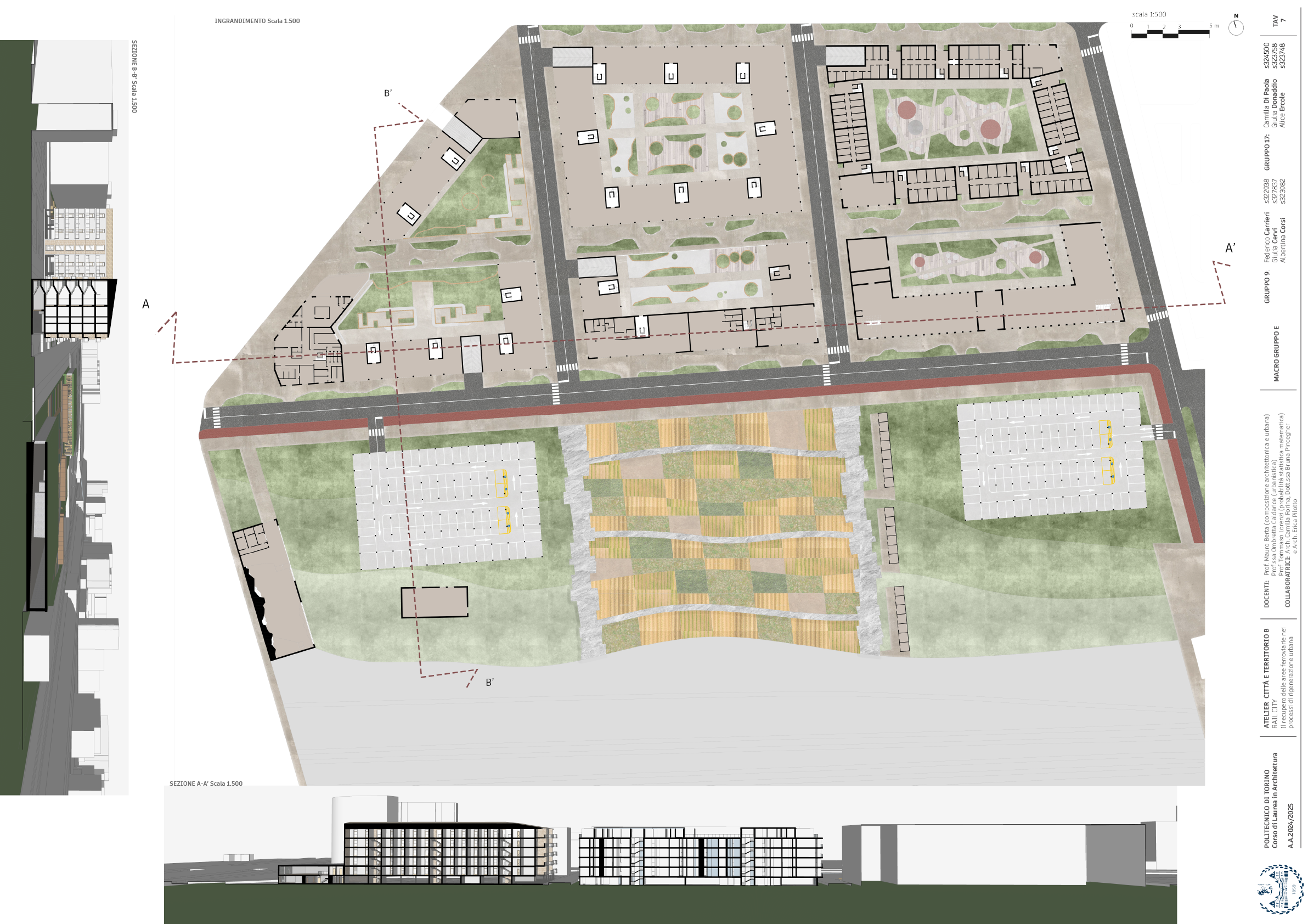This screenshot has width=1308, height=924.
Task: Click the 'TAV 7' sheet number
Action: (1278, 21)
